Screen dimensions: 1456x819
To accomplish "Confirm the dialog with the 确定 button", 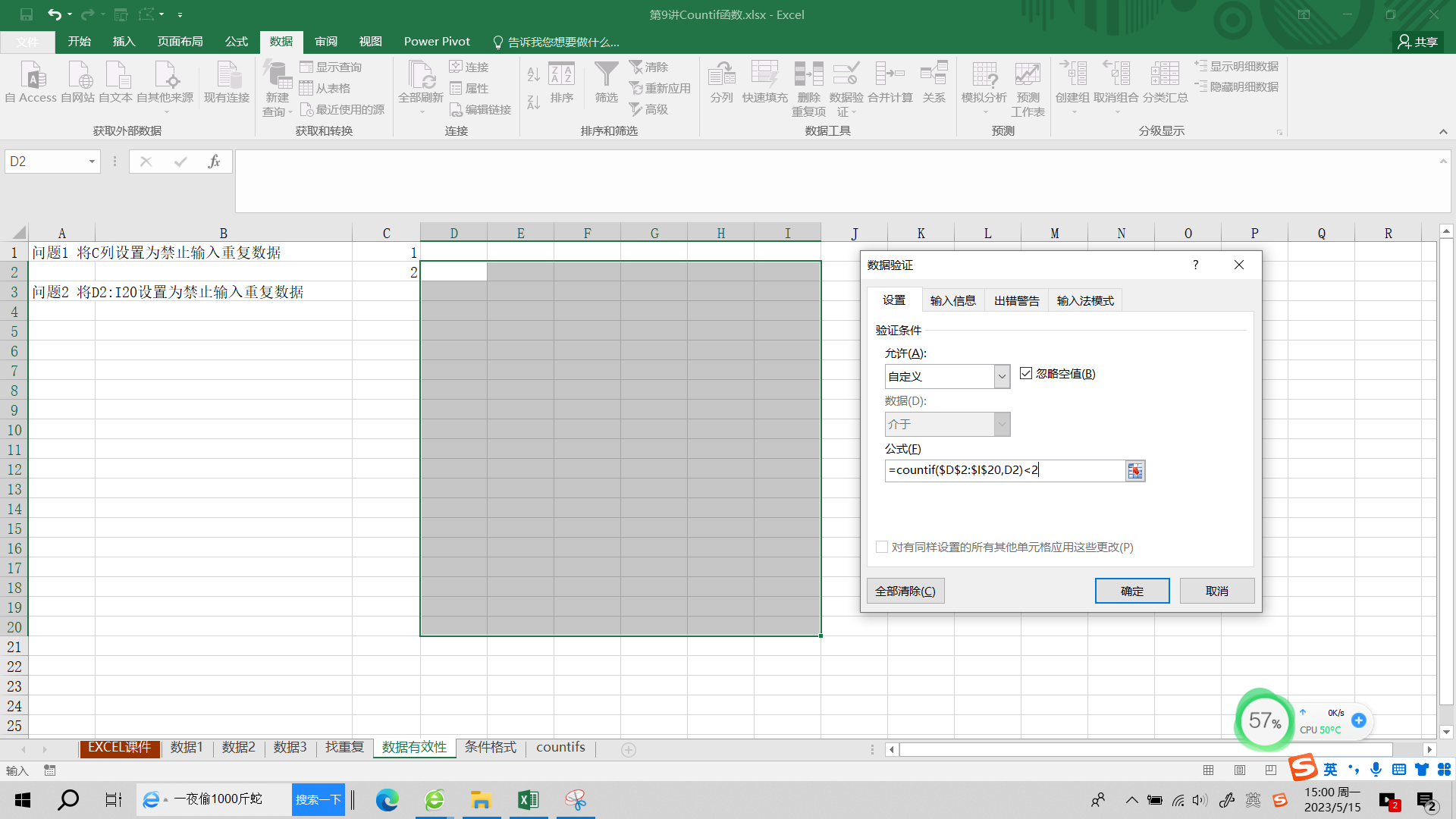I will [1131, 591].
